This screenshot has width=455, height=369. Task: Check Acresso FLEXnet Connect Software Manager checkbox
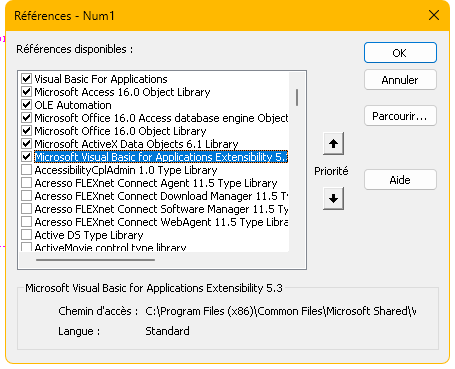(26, 209)
